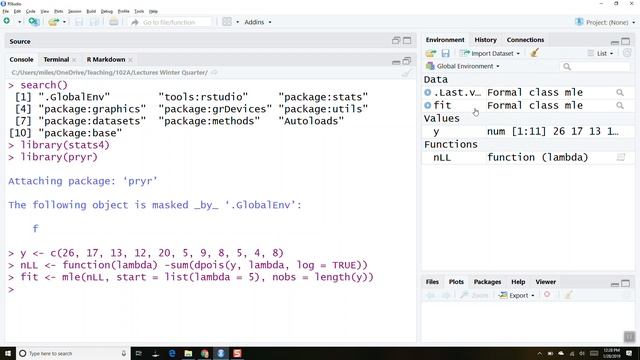Switch to the Packages tab
The height and width of the screenshot is (360, 640).
pyautogui.click(x=487, y=282)
